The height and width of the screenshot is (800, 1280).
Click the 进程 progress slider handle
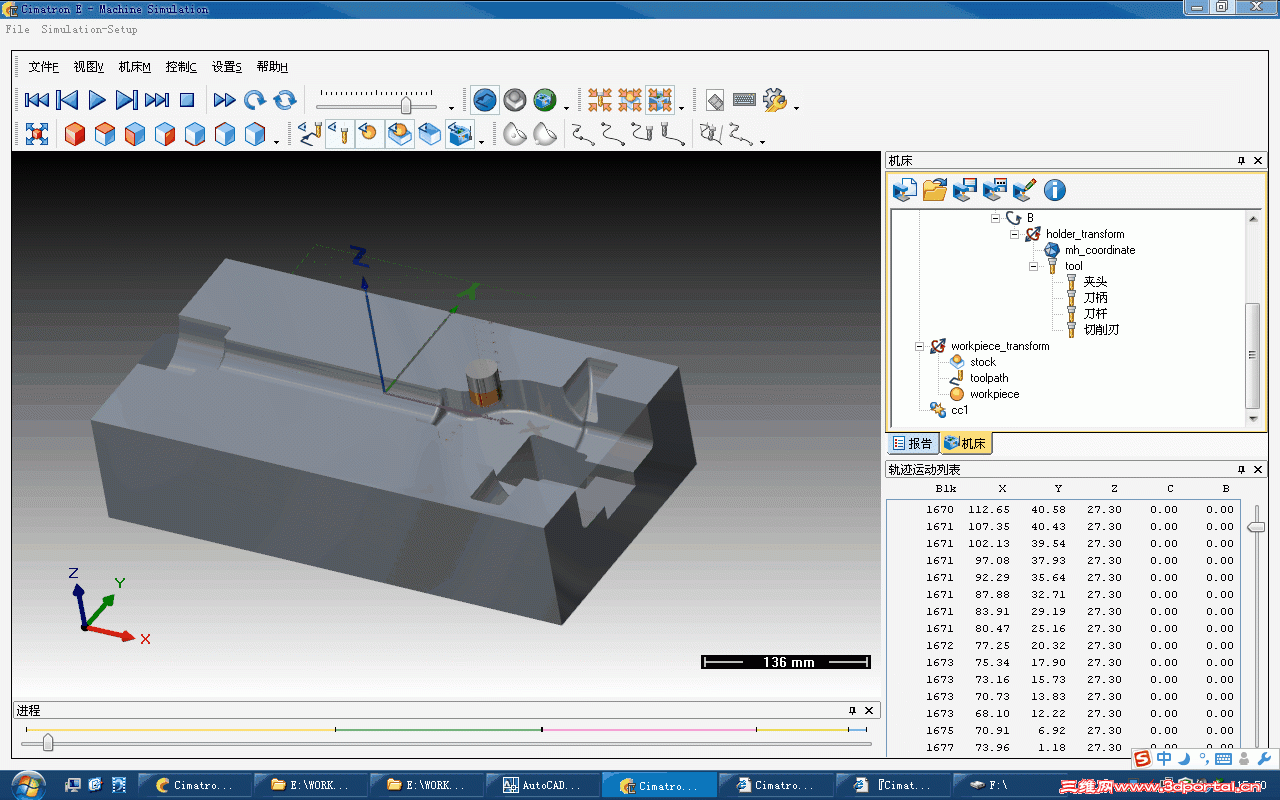pos(47,743)
